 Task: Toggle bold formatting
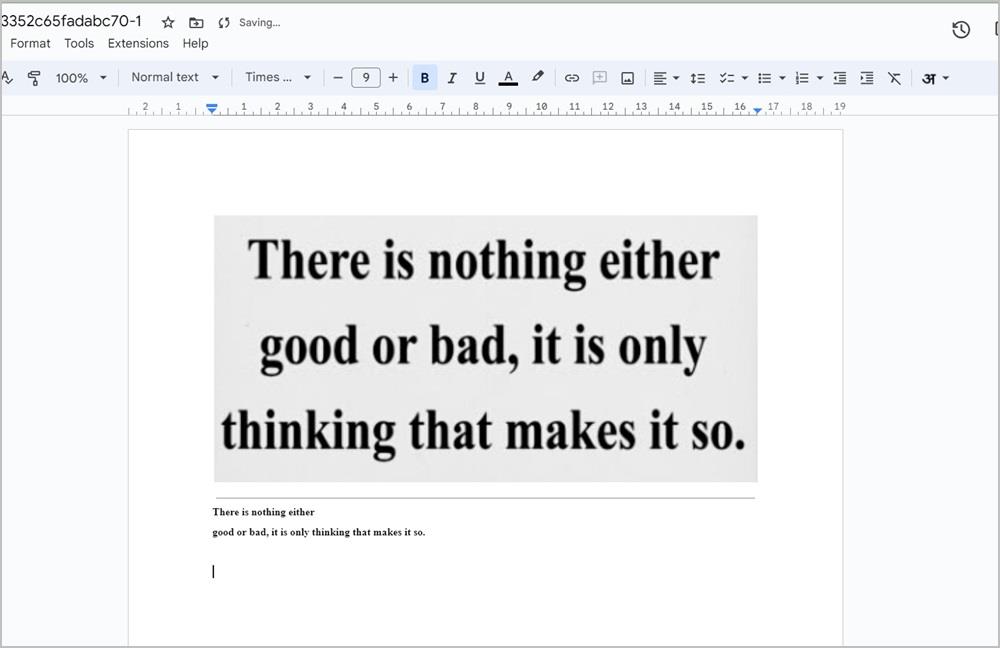425,78
